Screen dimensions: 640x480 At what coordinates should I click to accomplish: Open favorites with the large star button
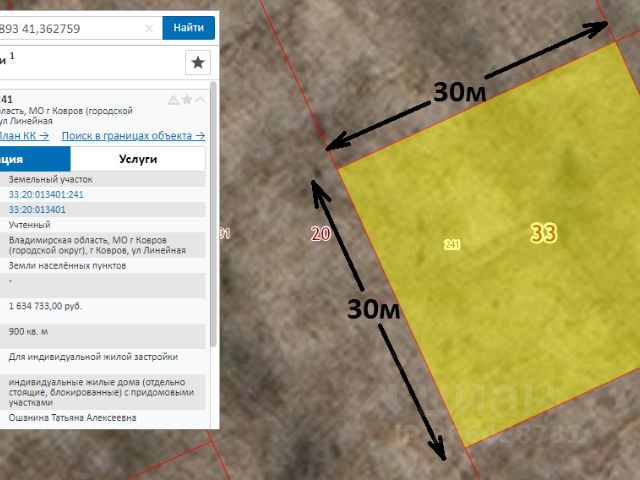[x=198, y=62]
